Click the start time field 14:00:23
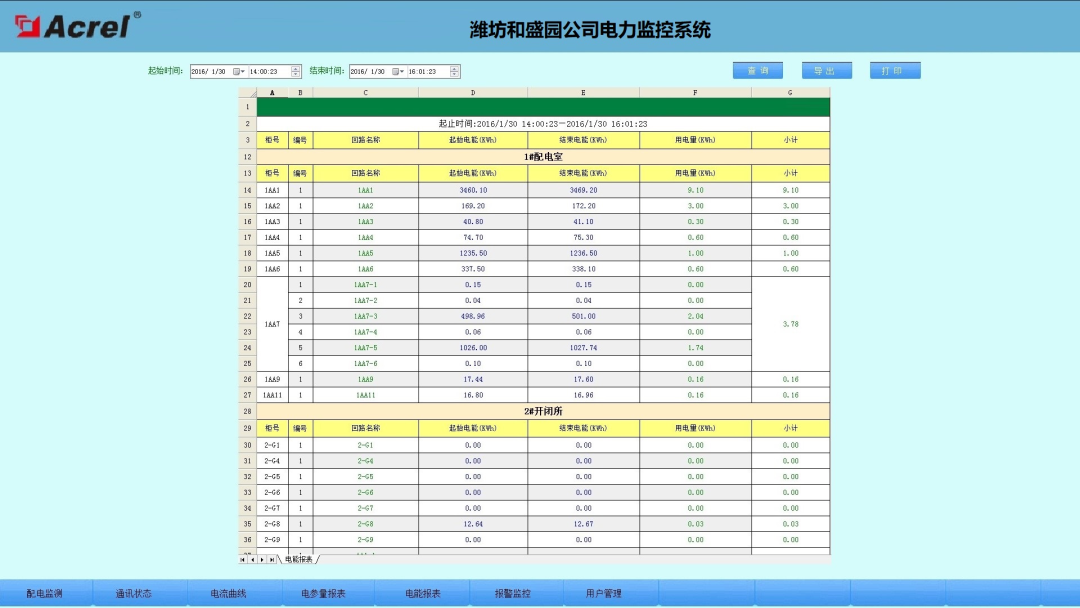Image resolution: width=1080 pixels, height=608 pixels. (269, 72)
